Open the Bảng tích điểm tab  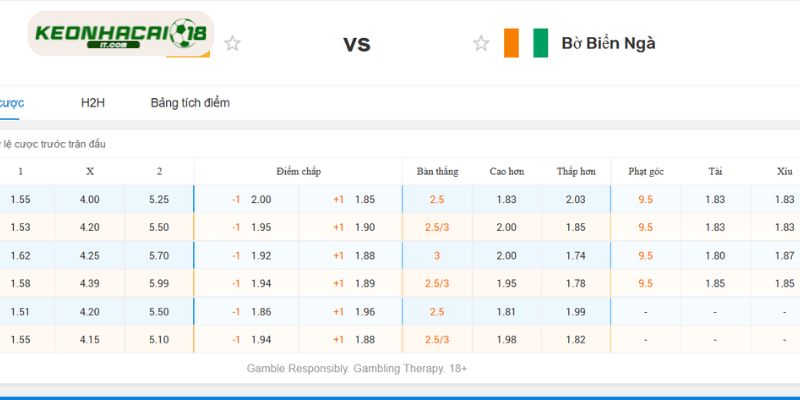[190, 103]
